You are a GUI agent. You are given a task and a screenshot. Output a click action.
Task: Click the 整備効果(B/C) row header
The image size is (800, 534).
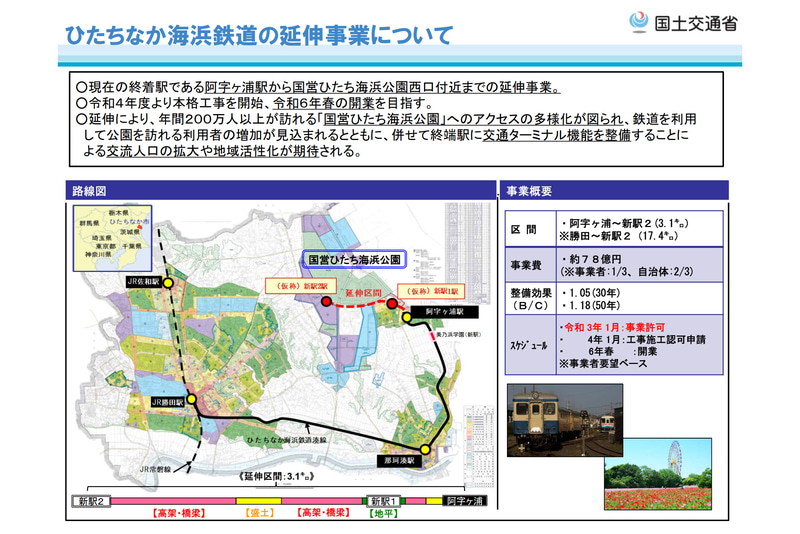tap(530, 299)
